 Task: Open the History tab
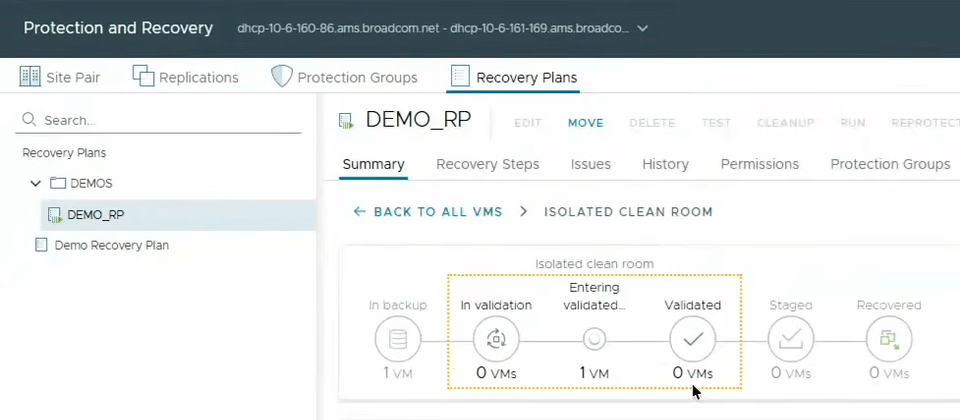(666, 164)
